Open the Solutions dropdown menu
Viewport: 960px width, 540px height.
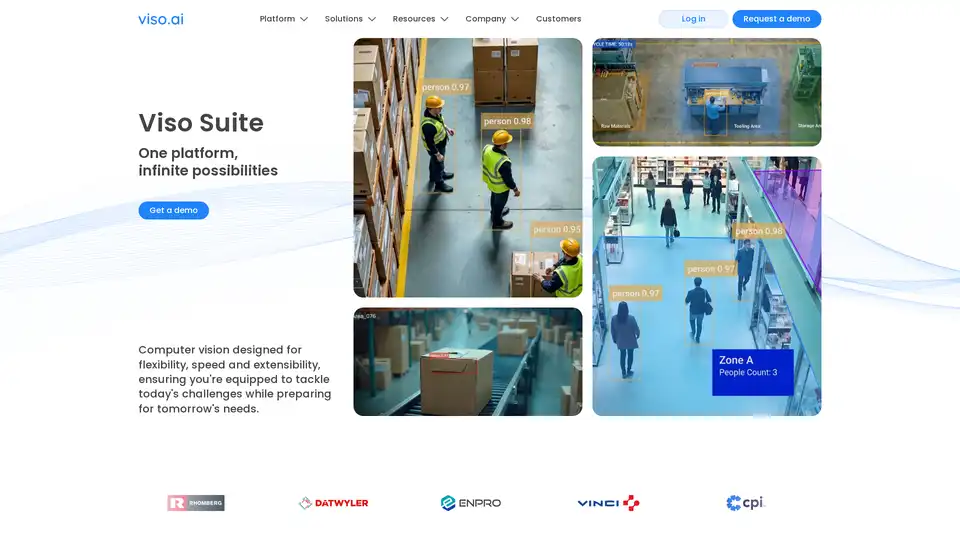350,19
